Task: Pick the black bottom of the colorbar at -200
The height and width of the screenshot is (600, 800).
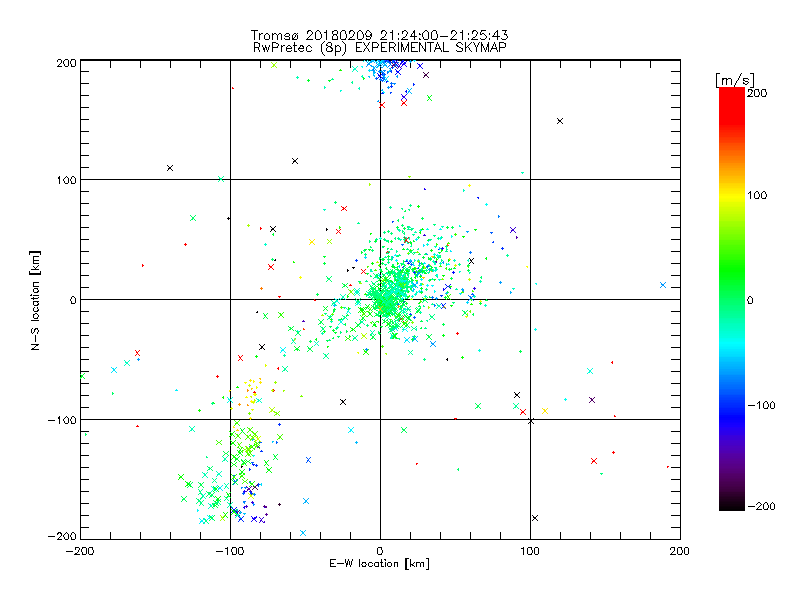Action: (732, 506)
